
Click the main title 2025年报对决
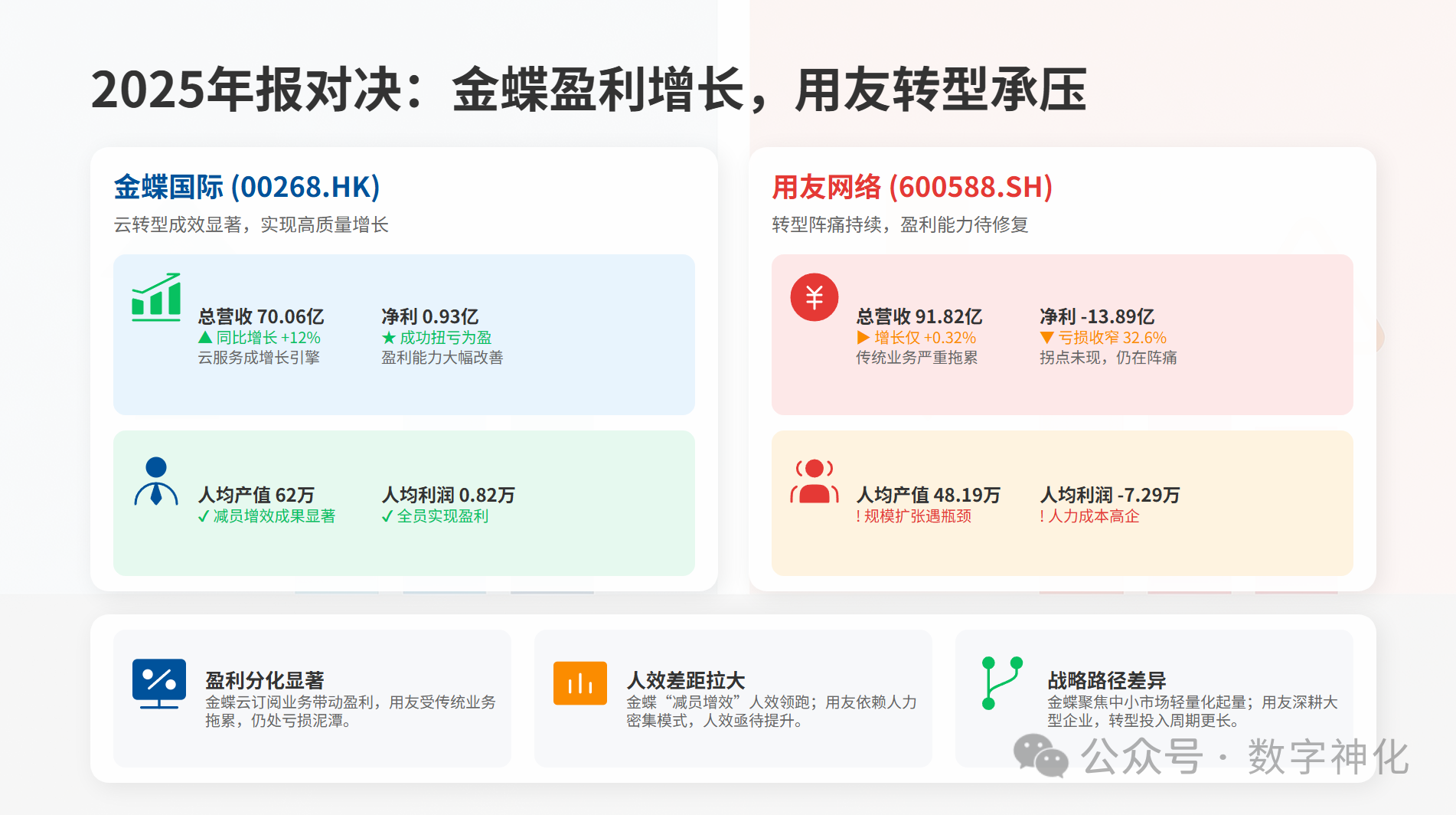click(588, 90)
